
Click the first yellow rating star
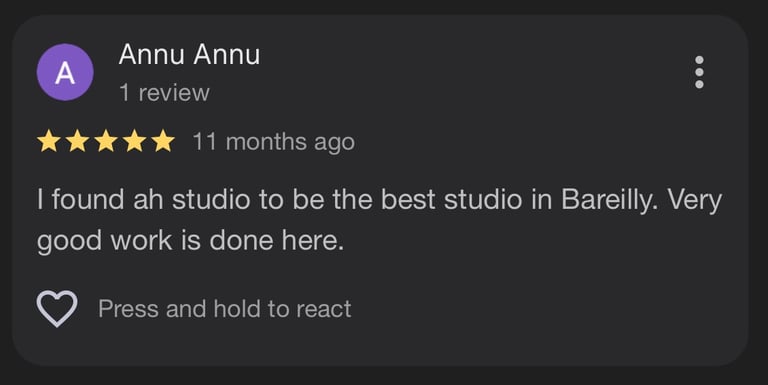point(48,142)
